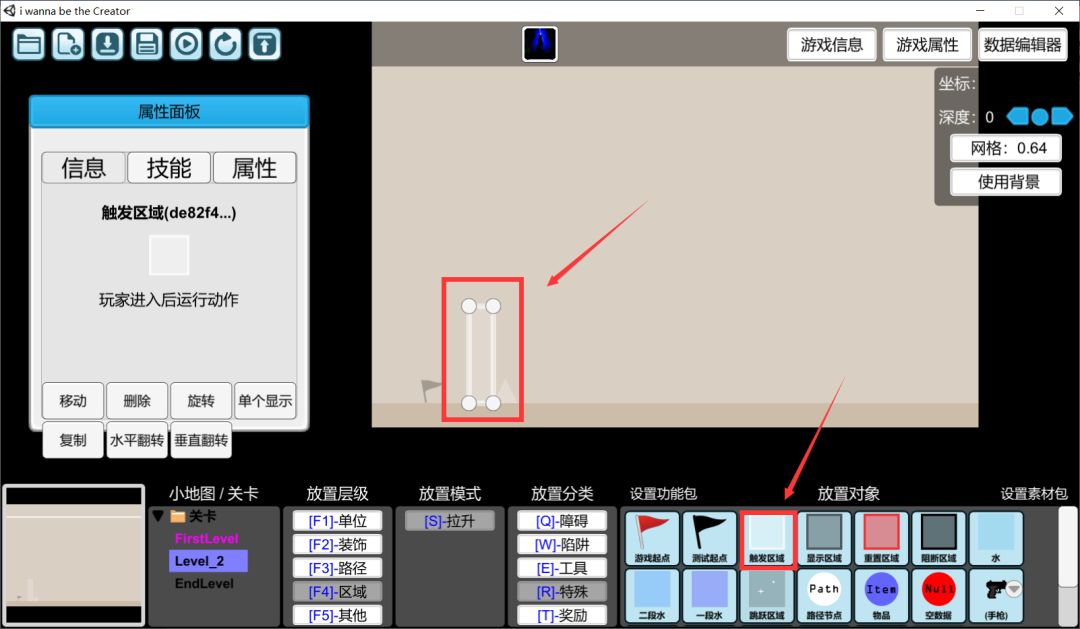The height and width of the screenshot is (629, 1080).
Task: Open the 数据编辑器 button
Action: tap(1021, 45)
